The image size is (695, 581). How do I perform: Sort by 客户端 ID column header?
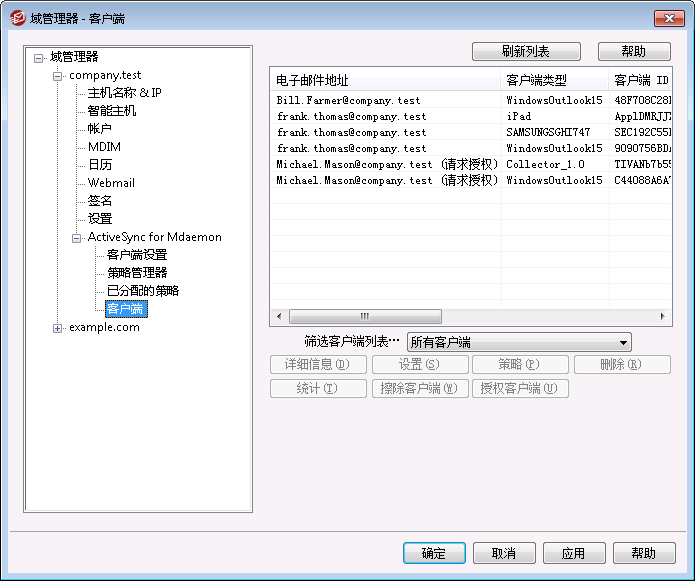[640, 80]
